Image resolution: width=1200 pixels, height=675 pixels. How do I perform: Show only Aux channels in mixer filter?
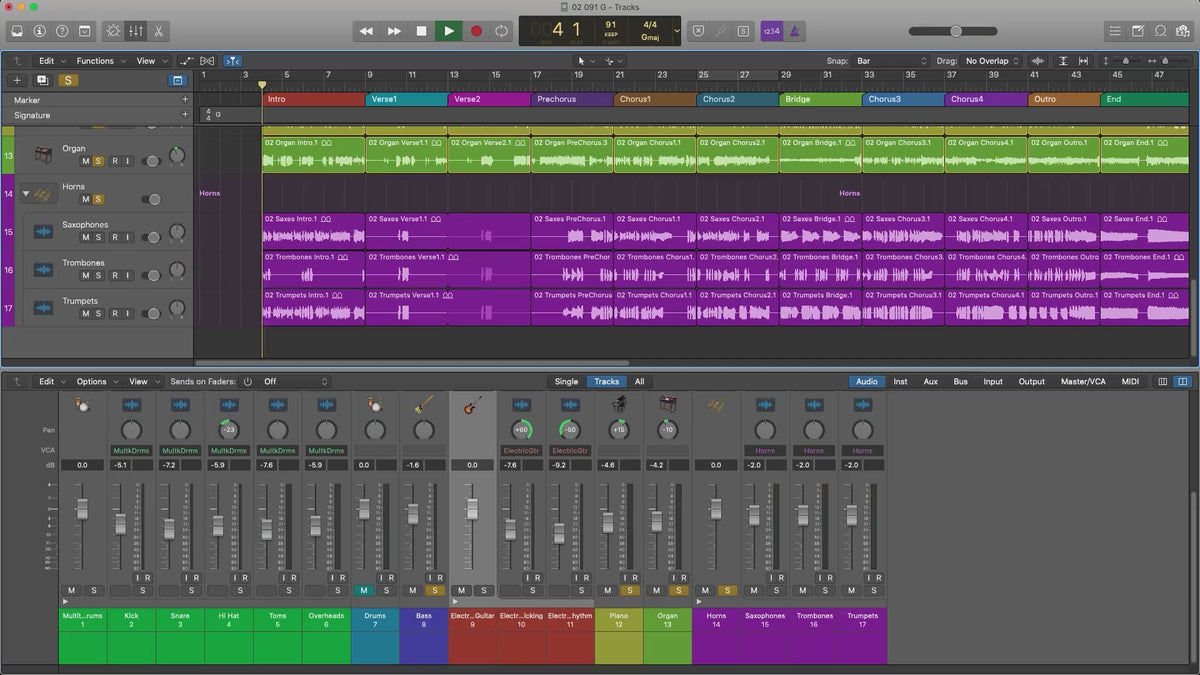click(930, 381)
